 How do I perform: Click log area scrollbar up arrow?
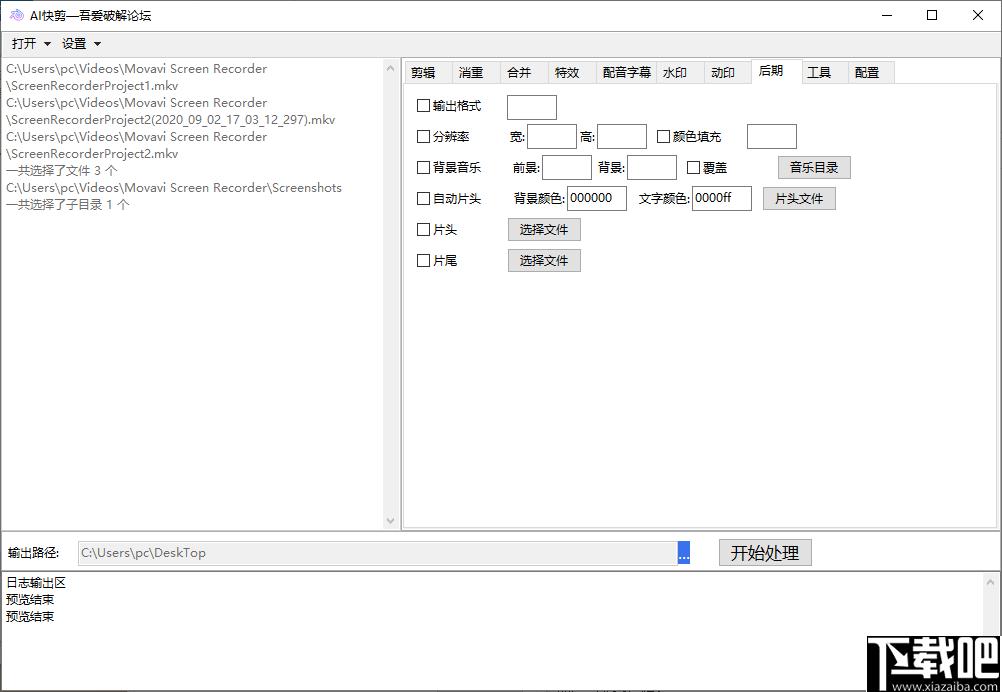990,582
